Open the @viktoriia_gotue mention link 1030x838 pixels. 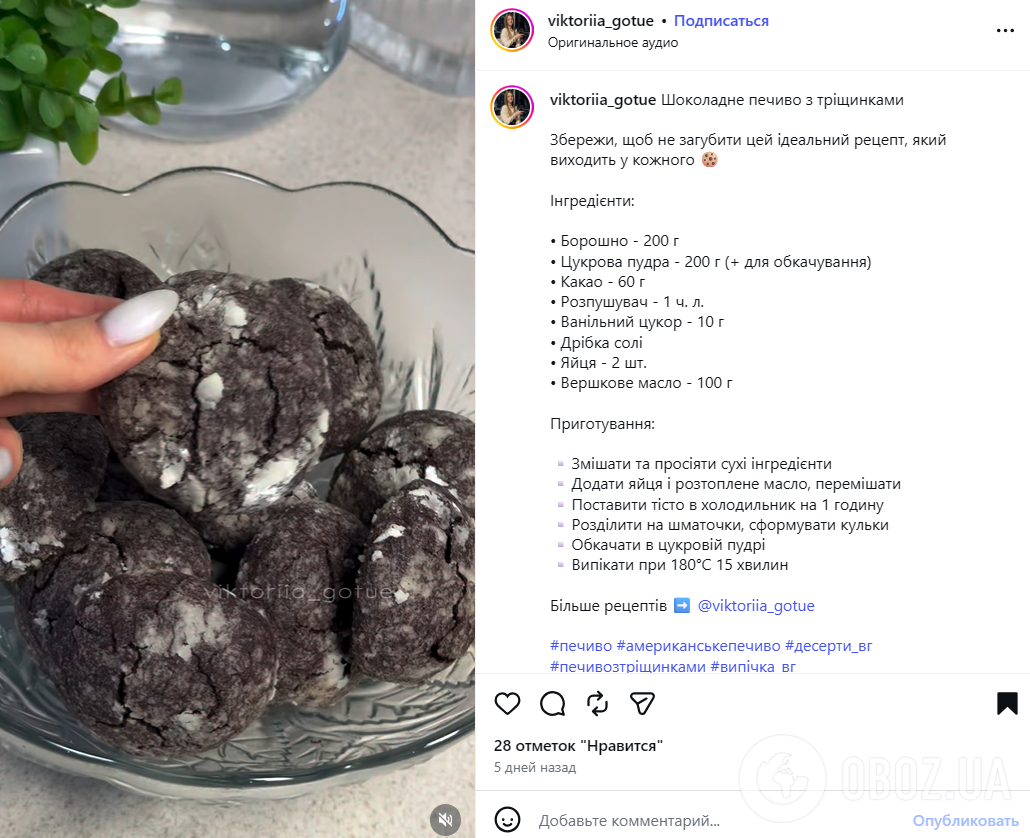(x=755, y=606)
